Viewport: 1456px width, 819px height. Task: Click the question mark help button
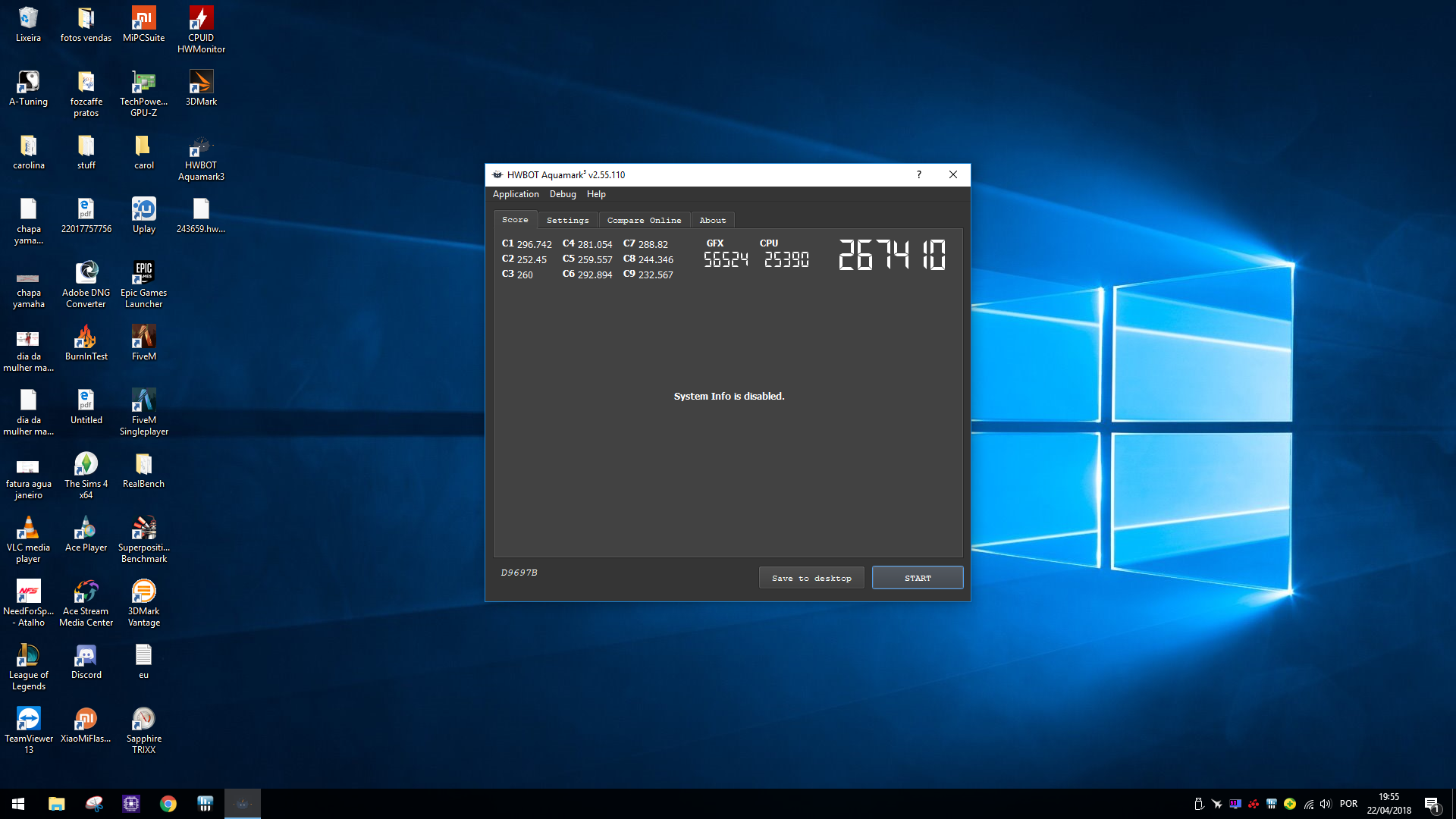click(918, 174)
